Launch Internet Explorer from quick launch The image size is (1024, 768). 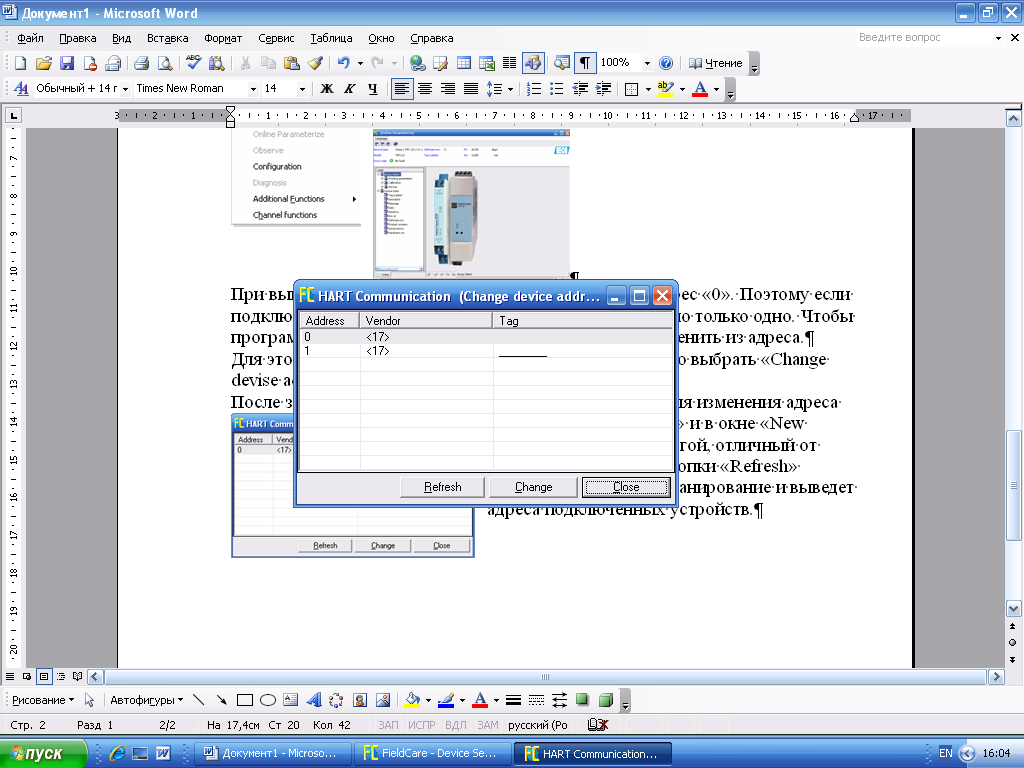pos(117,754)
